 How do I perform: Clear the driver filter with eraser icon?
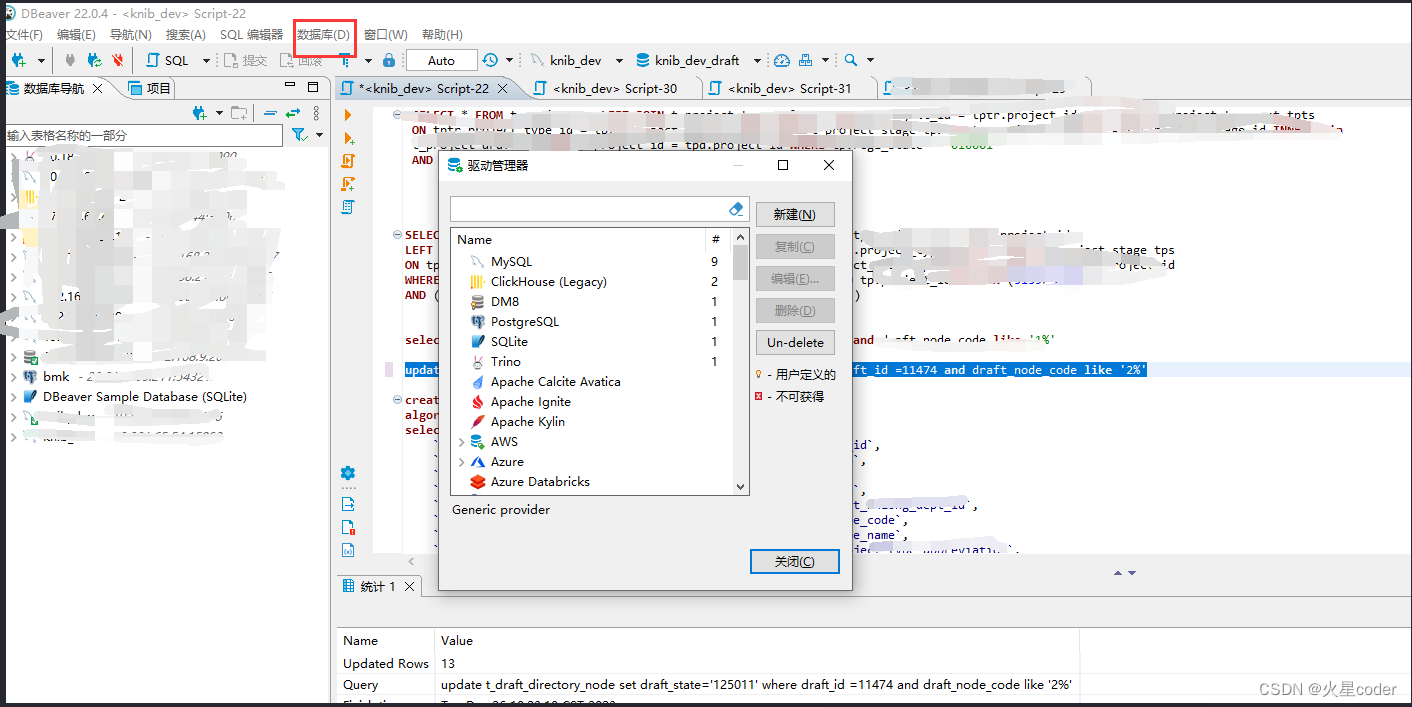coord(737,208)
